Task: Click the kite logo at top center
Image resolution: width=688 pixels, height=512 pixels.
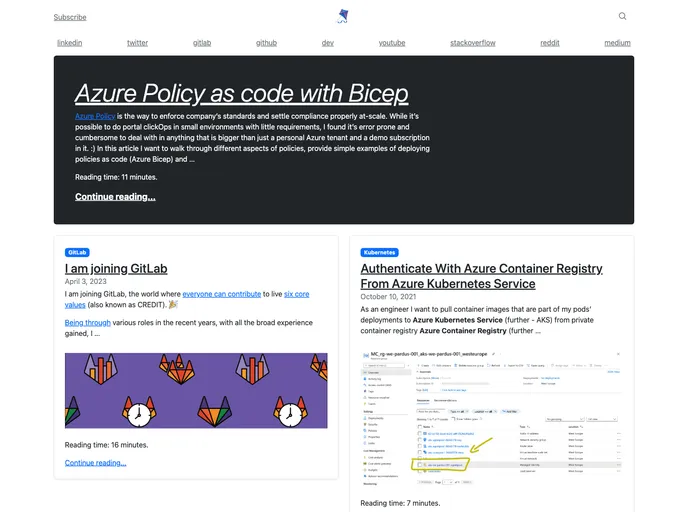Action: click(343, 16)
